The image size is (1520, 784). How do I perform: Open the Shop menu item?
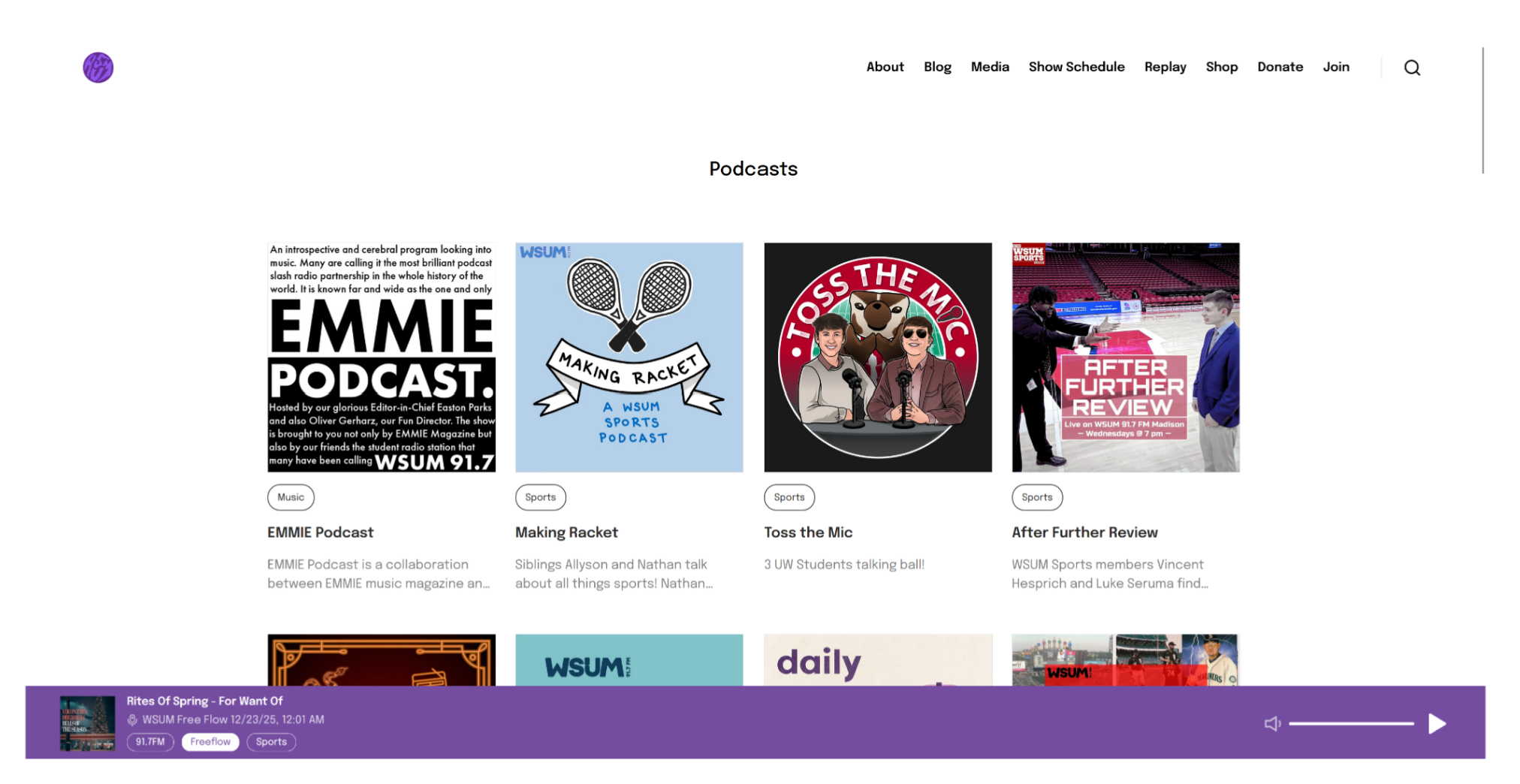1221,67
